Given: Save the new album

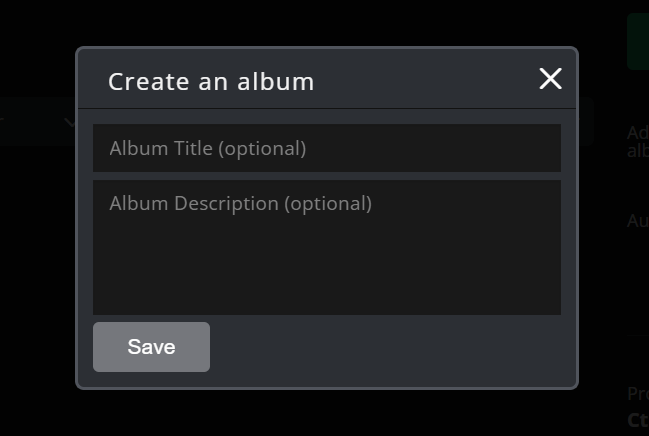Looking at the screenshot, I should pos(151,347).
